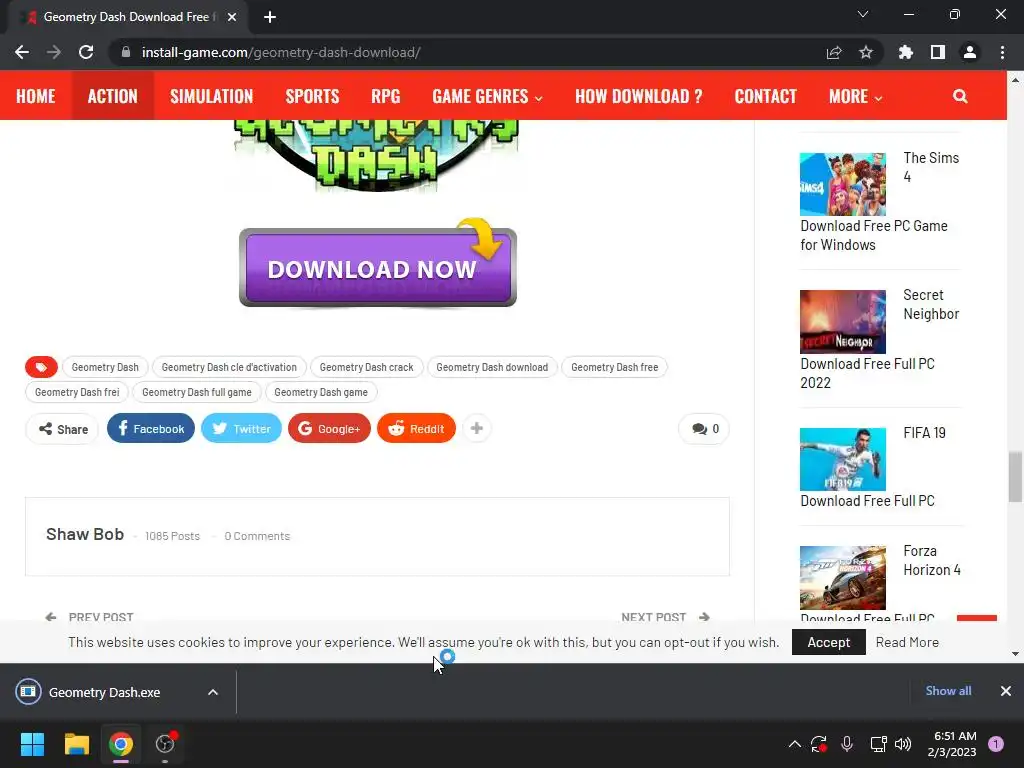Click the padlock site info icon
The image size is (1024, 768).
coord(126,52)
